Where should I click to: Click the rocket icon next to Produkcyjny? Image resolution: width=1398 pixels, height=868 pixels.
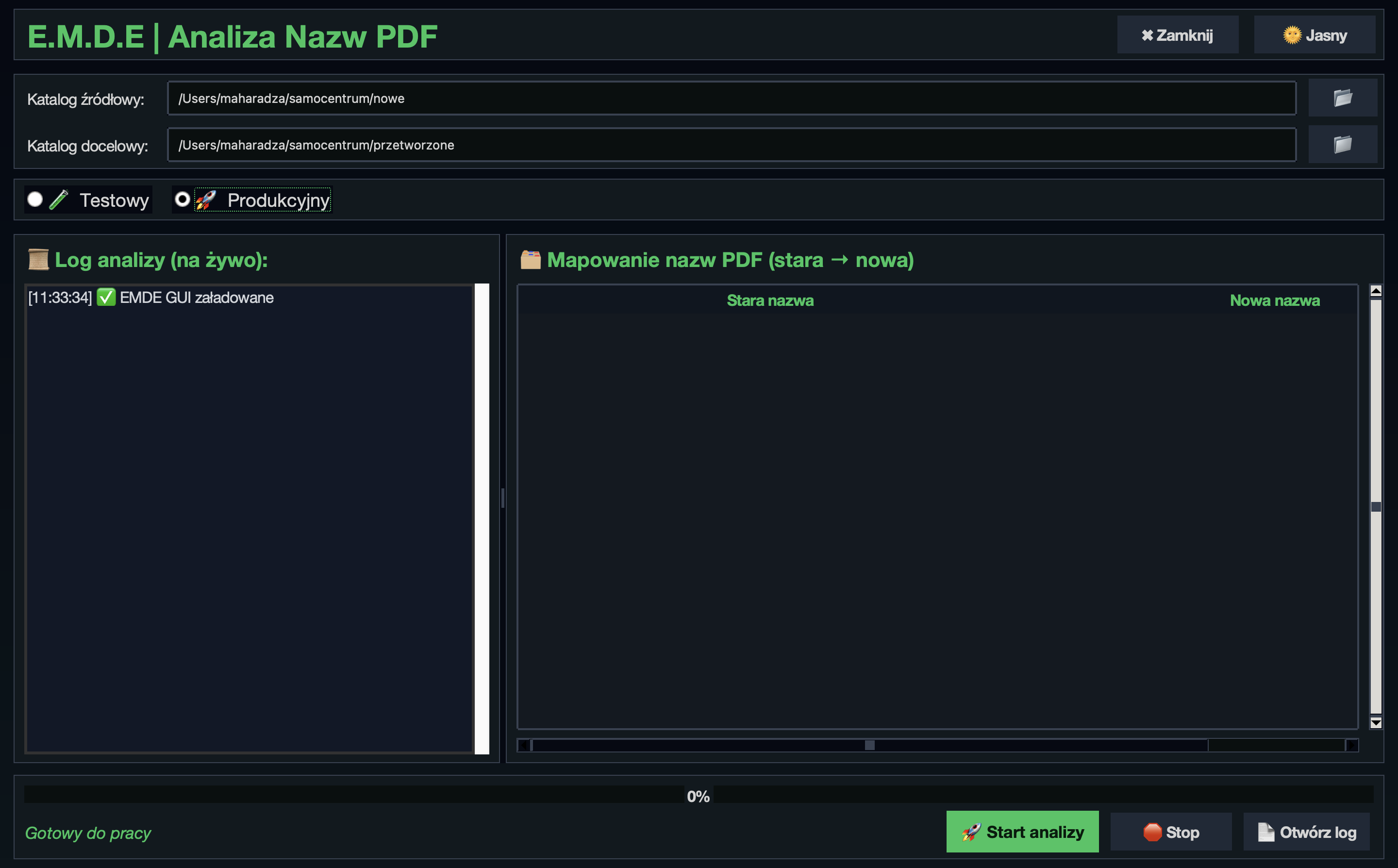205,200
